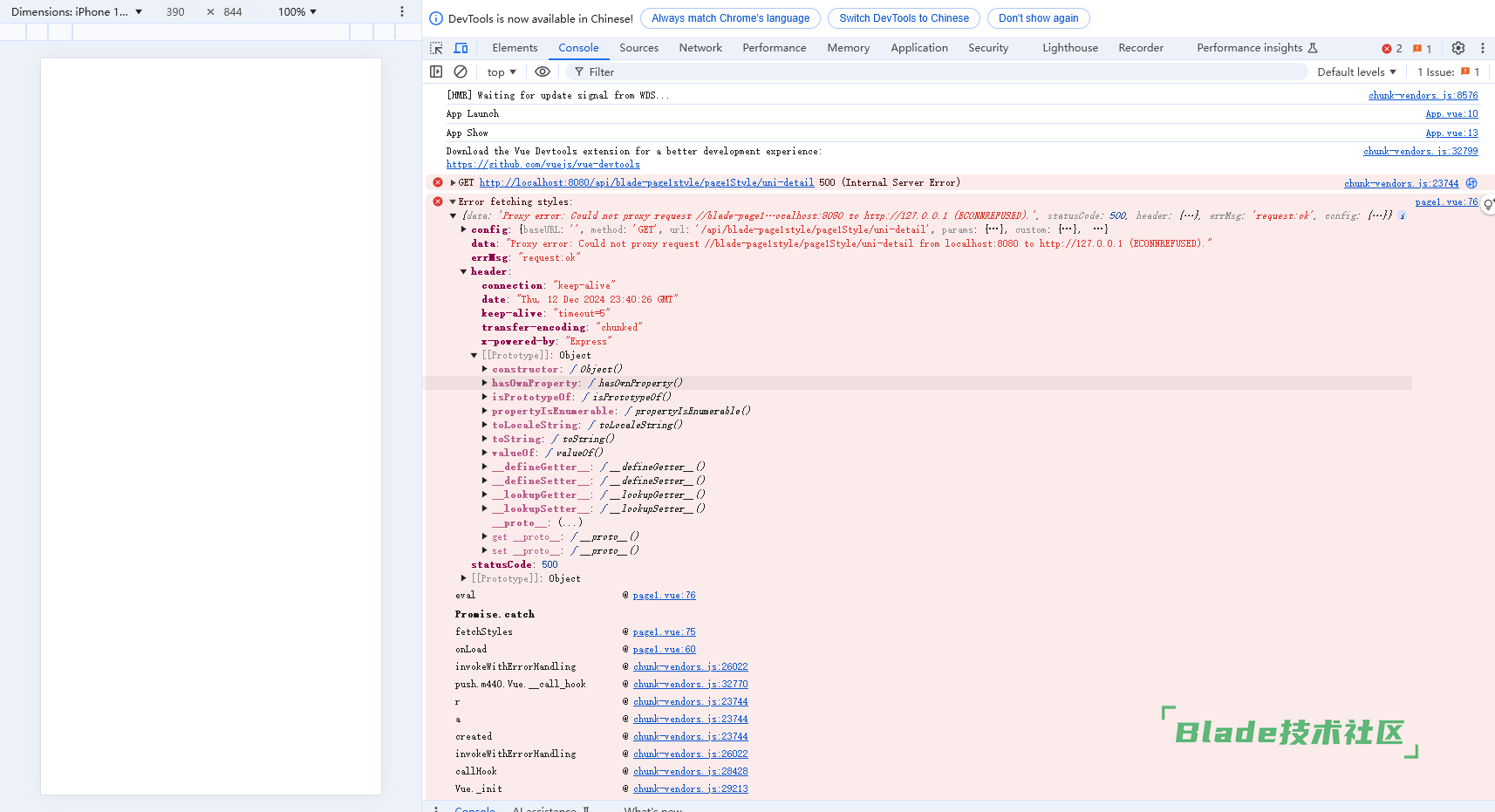Open the Application tab
The width and height of the screenshot is (1495, 812).
(919, 48)
